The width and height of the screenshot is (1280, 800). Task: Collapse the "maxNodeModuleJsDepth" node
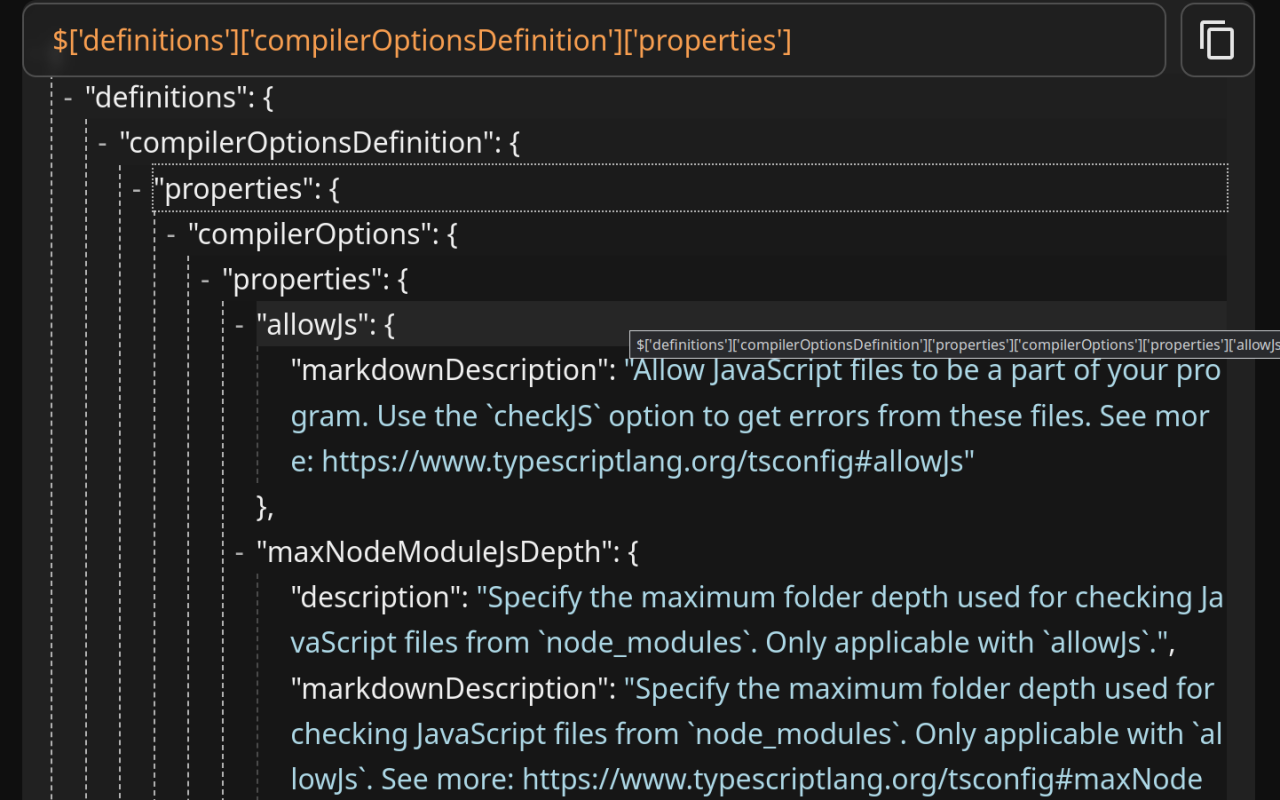tap(239, 551)
